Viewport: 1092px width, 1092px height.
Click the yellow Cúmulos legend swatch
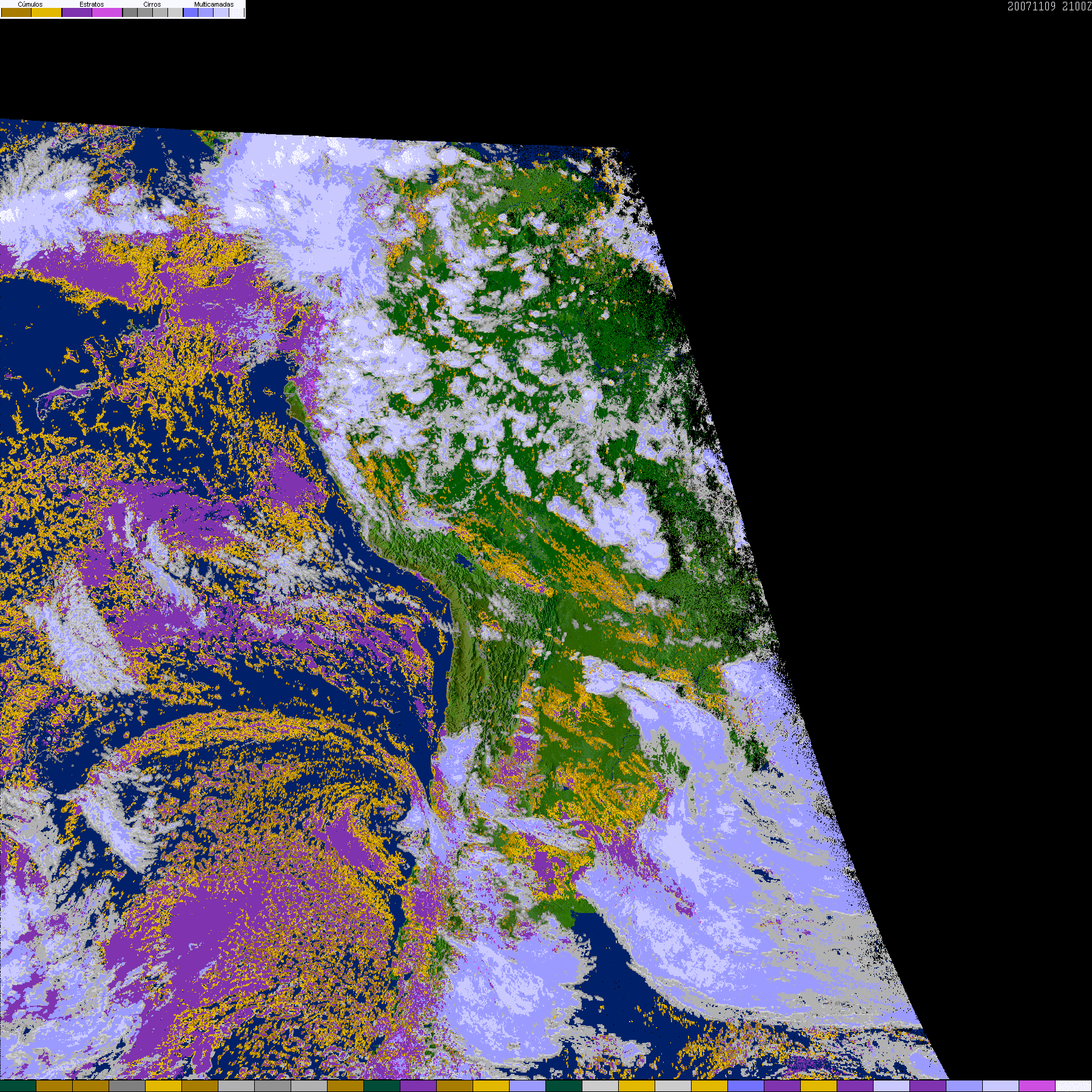tap(46, 12)
